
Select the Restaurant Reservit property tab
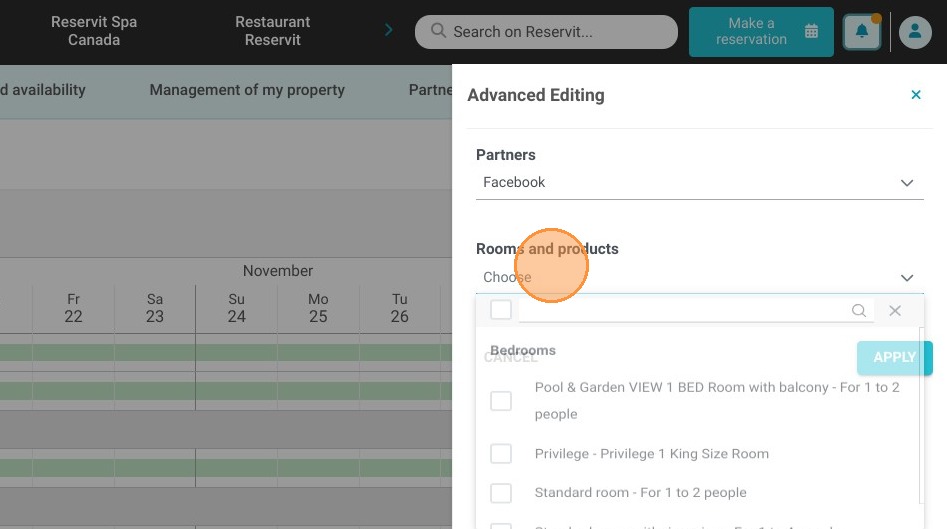pyautogui.click(x=272, y=31)
